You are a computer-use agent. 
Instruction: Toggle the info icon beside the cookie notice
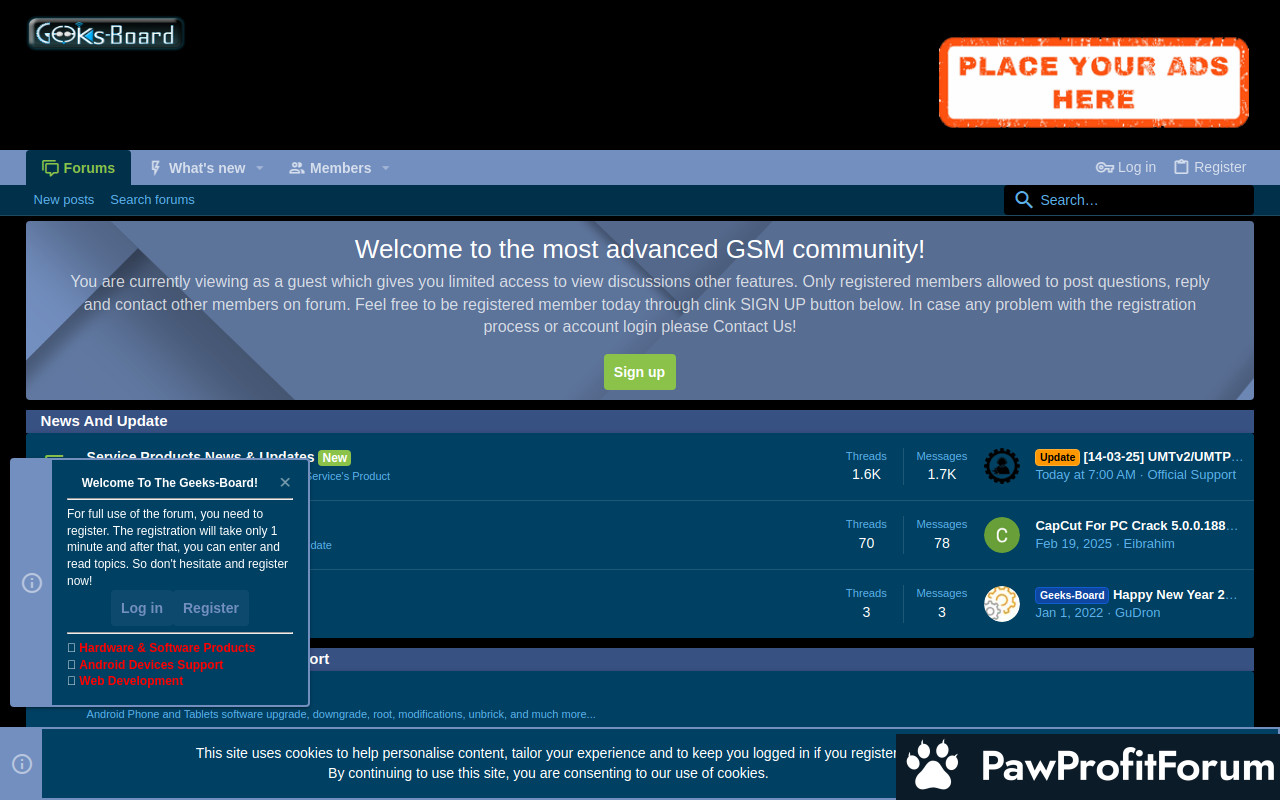(x=22, y=764)
